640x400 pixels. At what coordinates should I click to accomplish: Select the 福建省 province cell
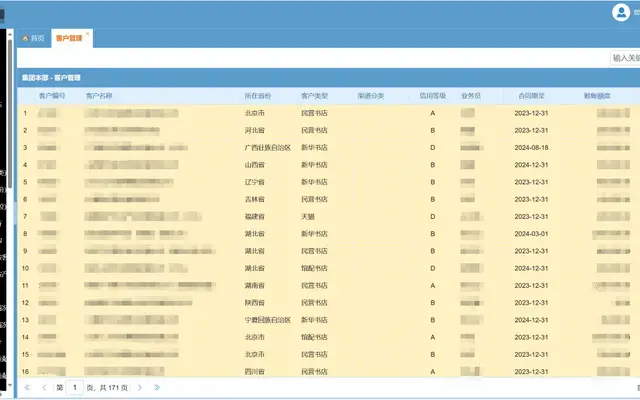click(255, 216)
